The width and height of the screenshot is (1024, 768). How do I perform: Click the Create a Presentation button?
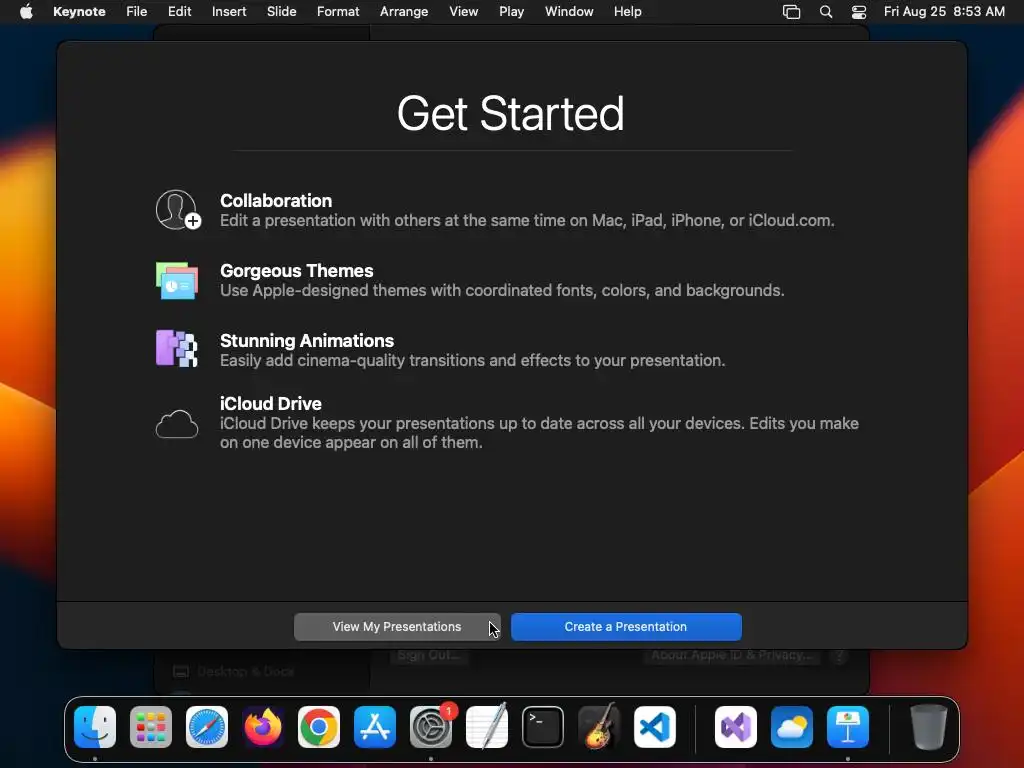click(x=626, y=627)
